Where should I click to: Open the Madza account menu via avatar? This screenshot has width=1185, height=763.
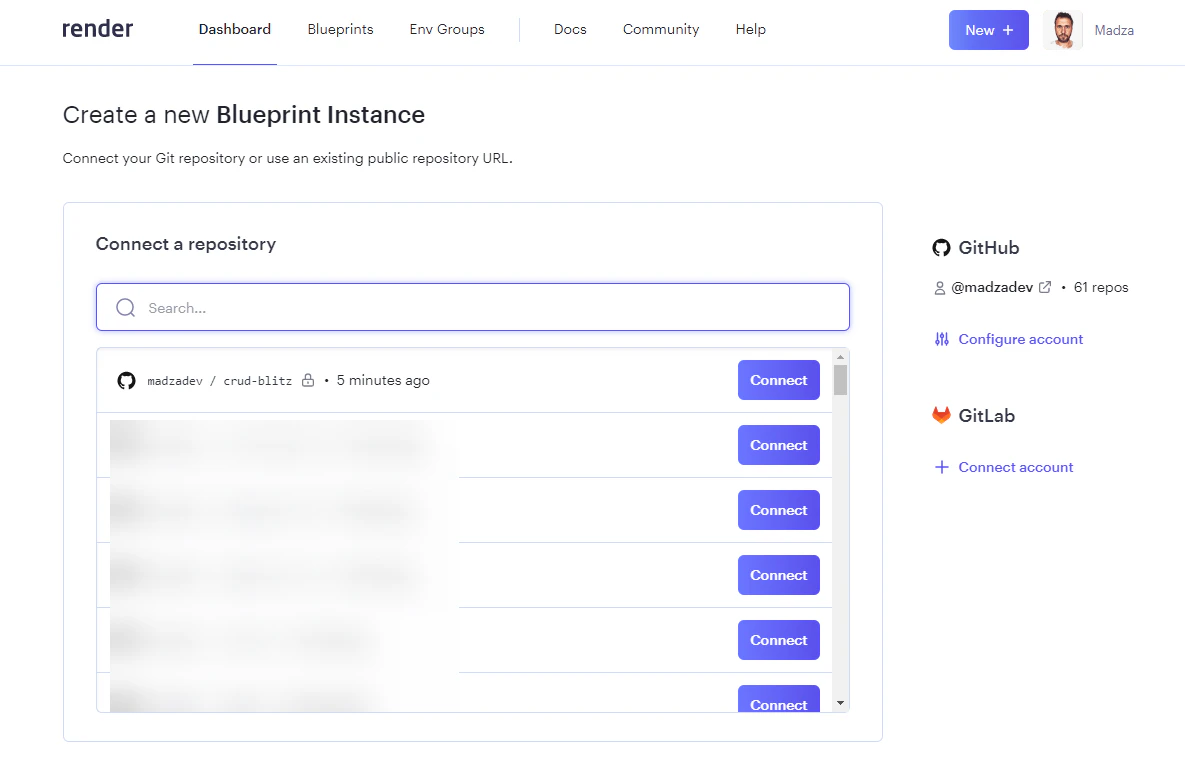tap(1062, 30)
